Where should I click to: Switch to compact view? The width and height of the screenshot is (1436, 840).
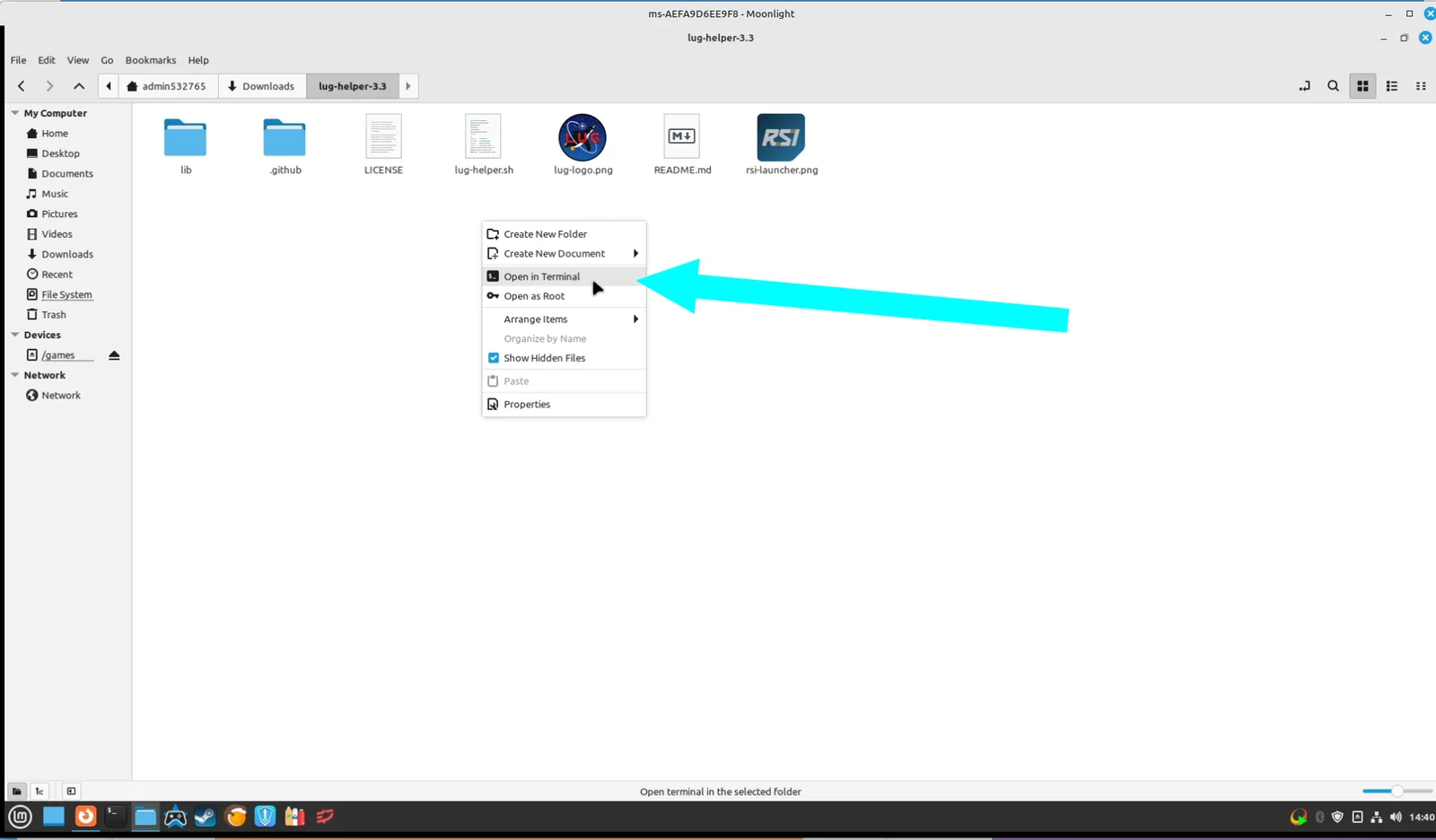[1421, 86]
